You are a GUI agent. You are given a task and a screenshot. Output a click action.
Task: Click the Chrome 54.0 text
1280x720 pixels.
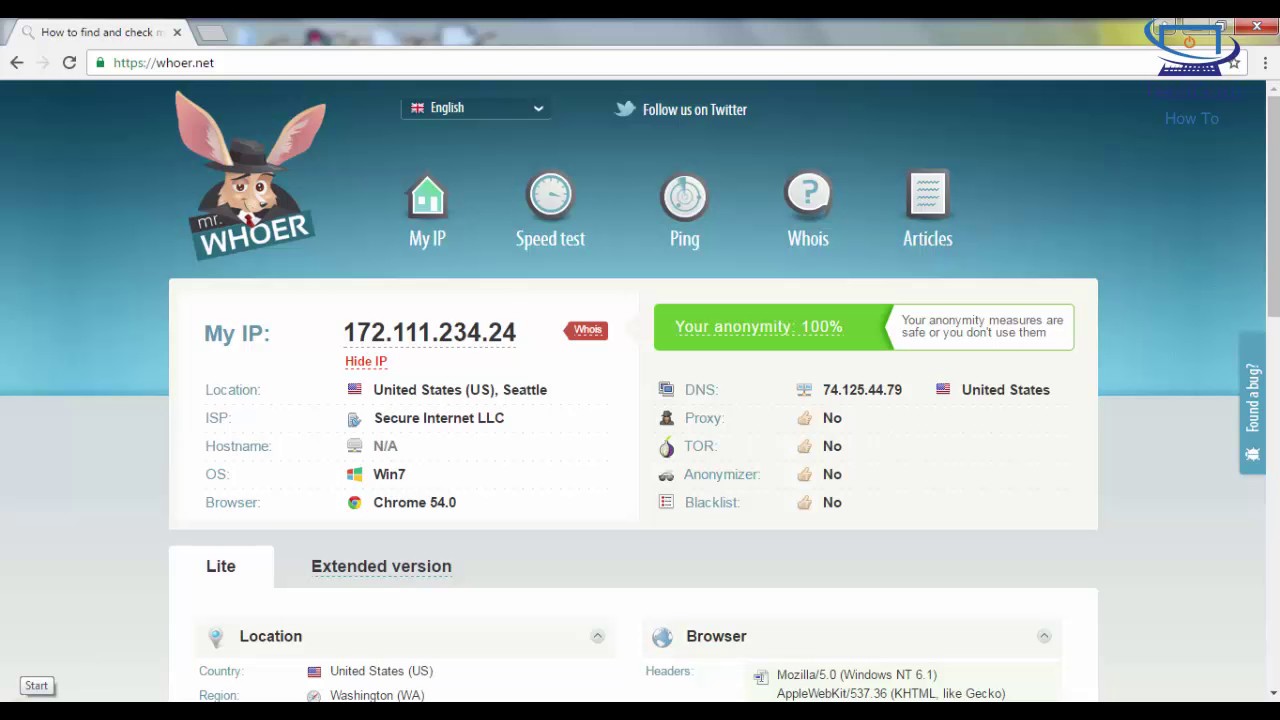tap(414, 502)
